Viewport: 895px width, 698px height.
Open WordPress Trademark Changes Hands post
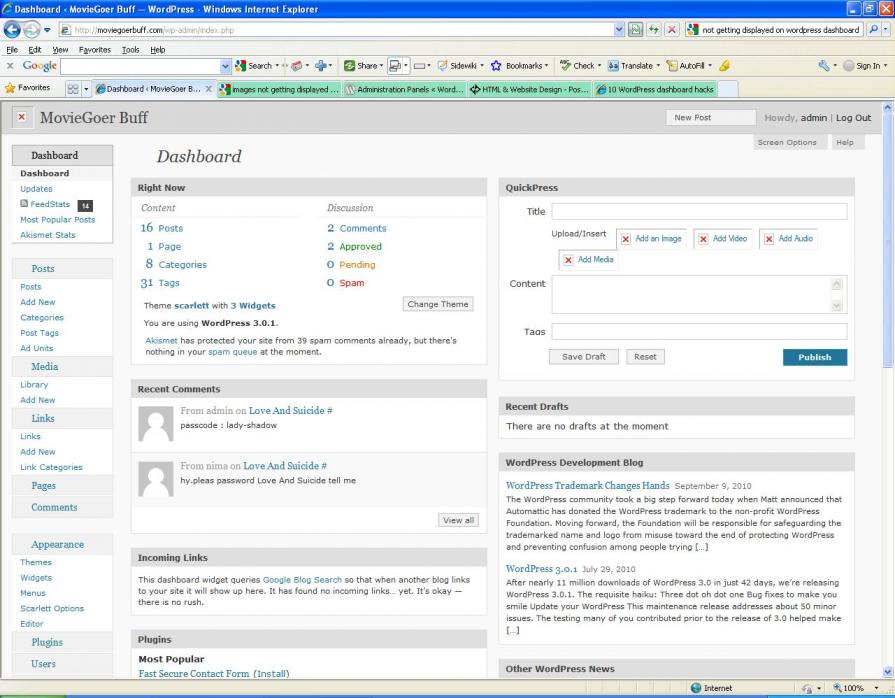click(587, 486)
